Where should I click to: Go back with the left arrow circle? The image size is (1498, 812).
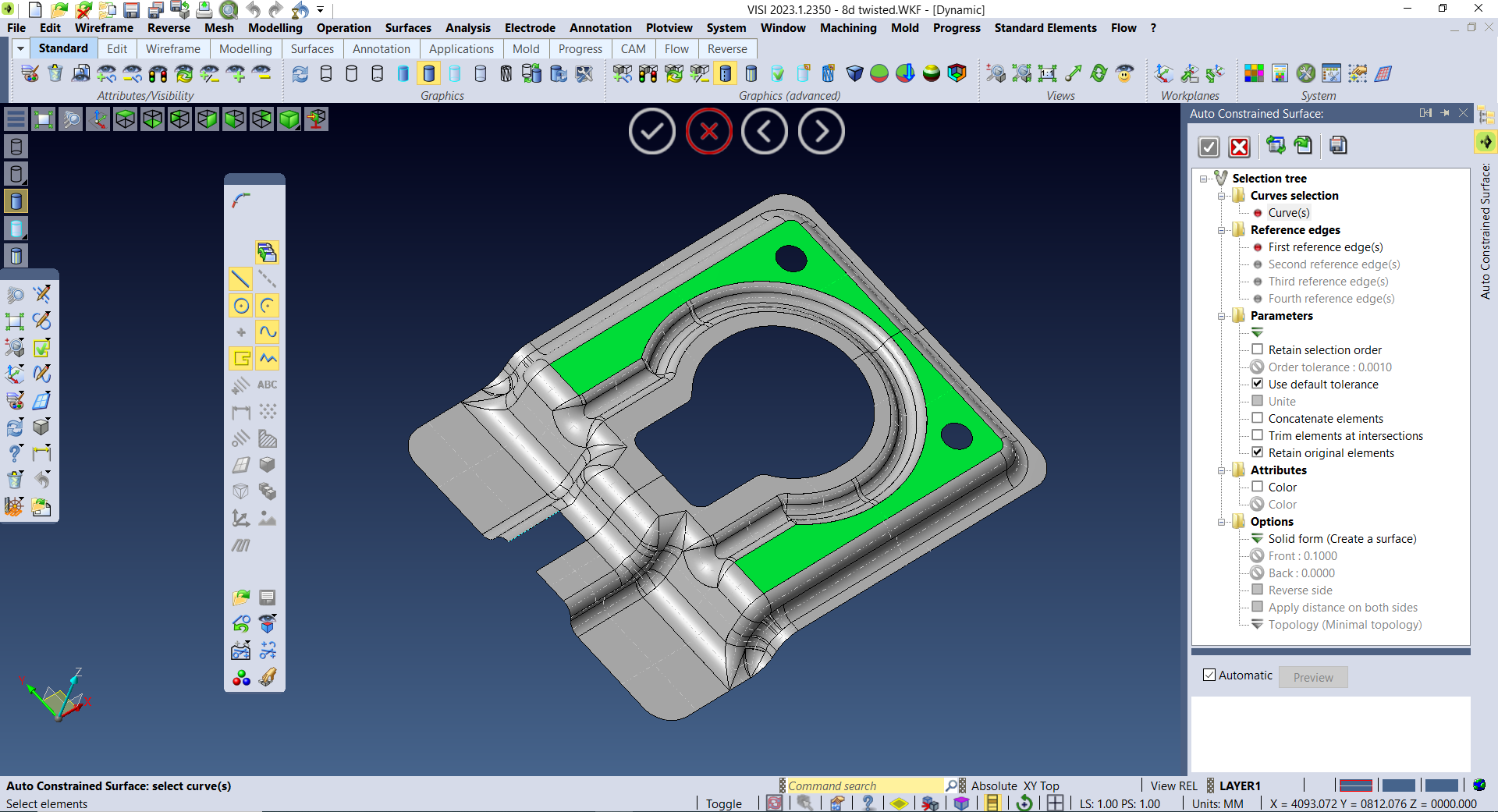pyautogui.click(x=765, y=131)
